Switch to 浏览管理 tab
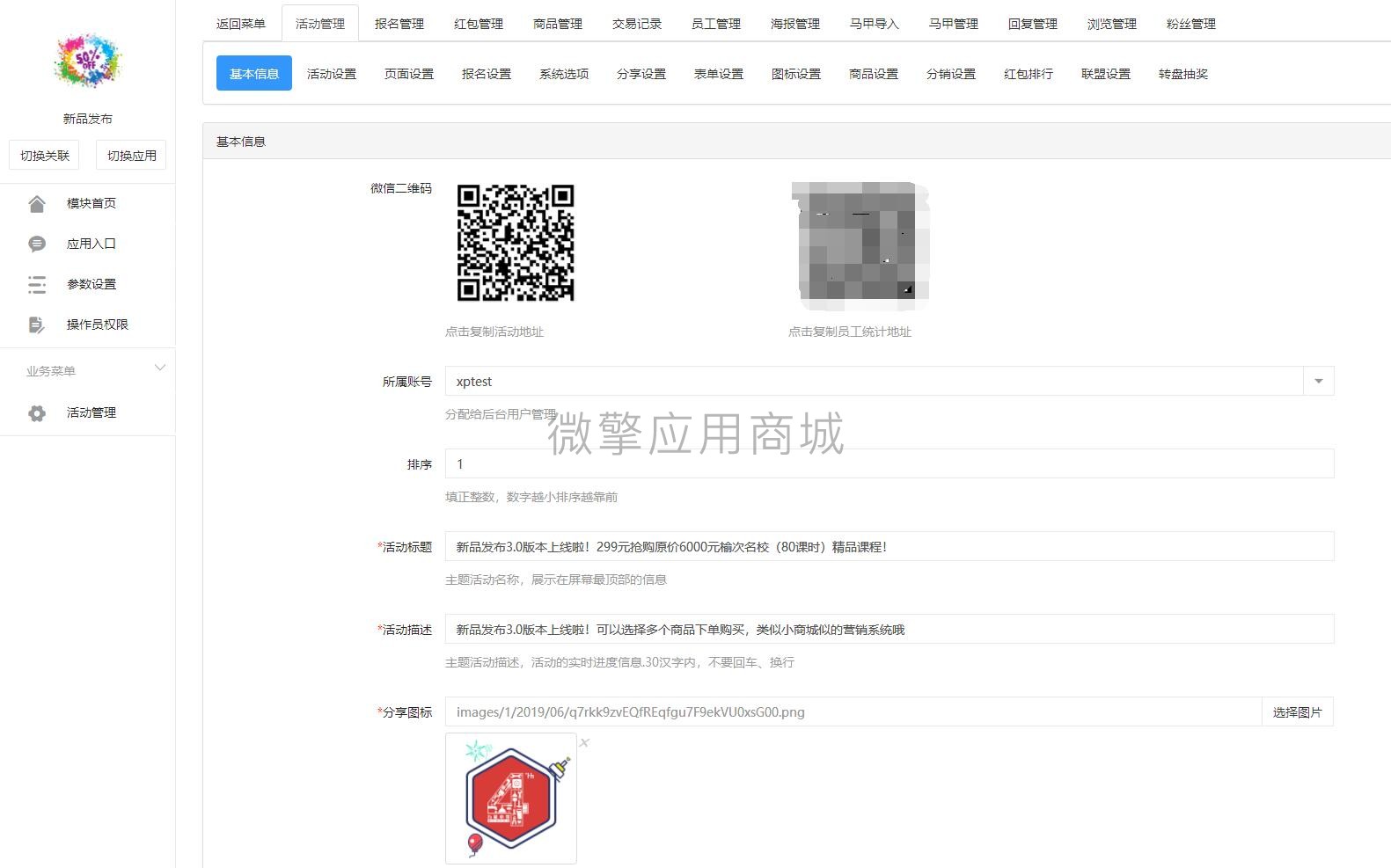Image resolution: width=1391 pixels, height=868 pixels. [1112, 24]
